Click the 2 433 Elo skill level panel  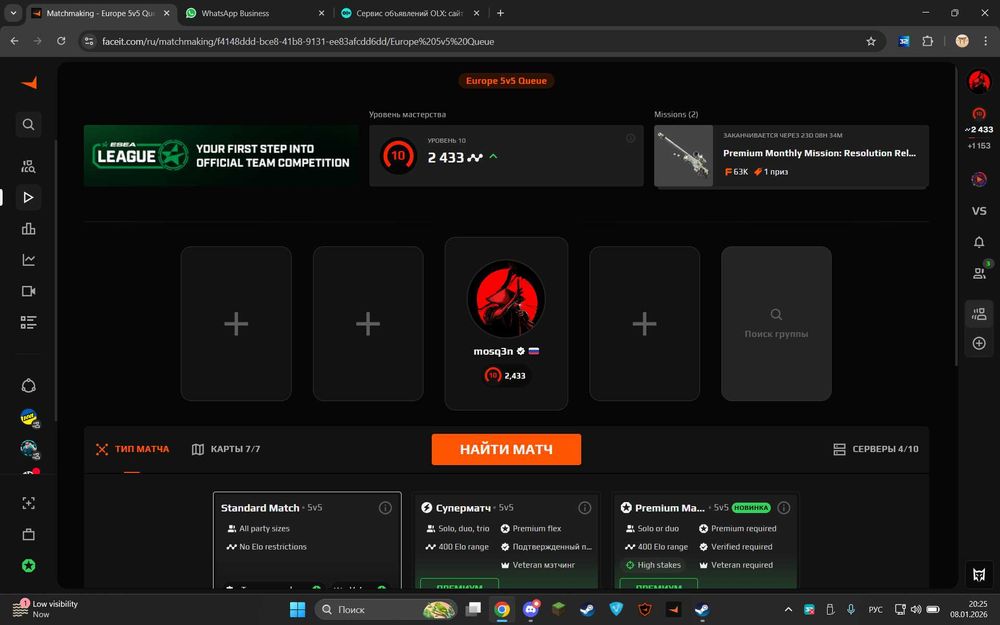pyautogui.click(x=506, y=156)
